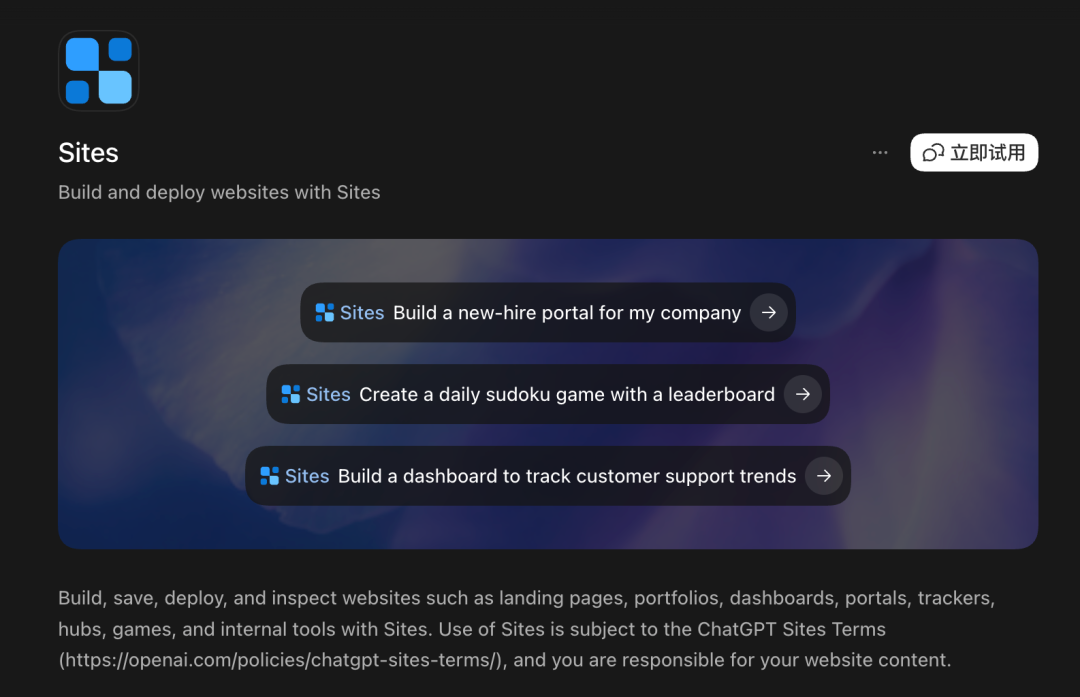
Task: Click the arrow for customer support dashboard prompt
Action: click(824, 476)
